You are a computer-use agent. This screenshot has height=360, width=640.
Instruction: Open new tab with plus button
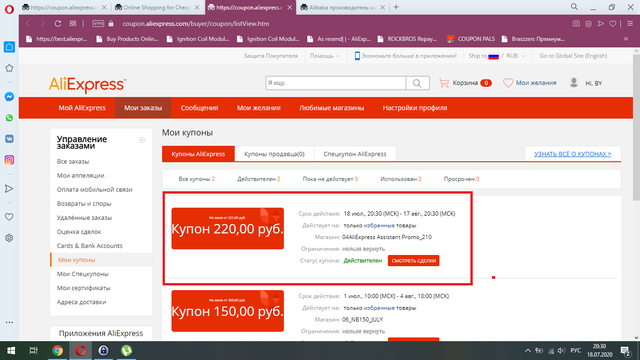coord(396,7)
